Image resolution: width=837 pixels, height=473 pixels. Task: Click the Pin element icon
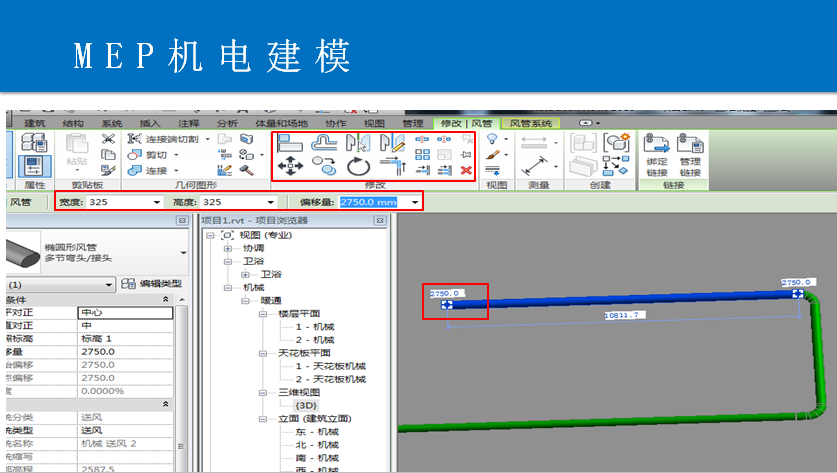tap(467, 155)
